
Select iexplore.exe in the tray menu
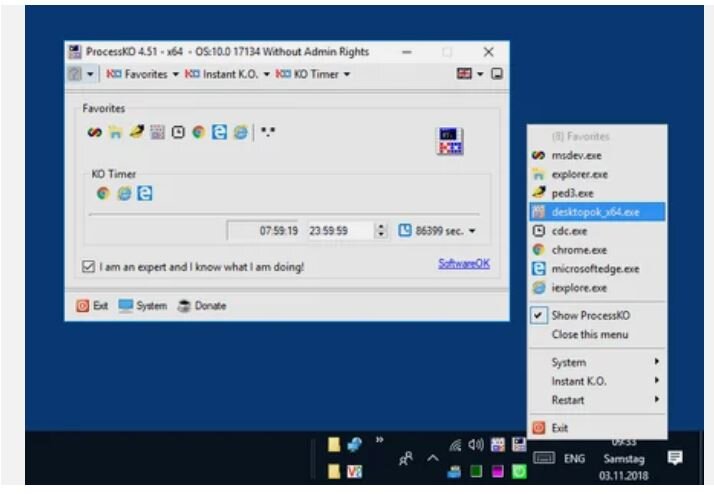click(x=597, y=288)
